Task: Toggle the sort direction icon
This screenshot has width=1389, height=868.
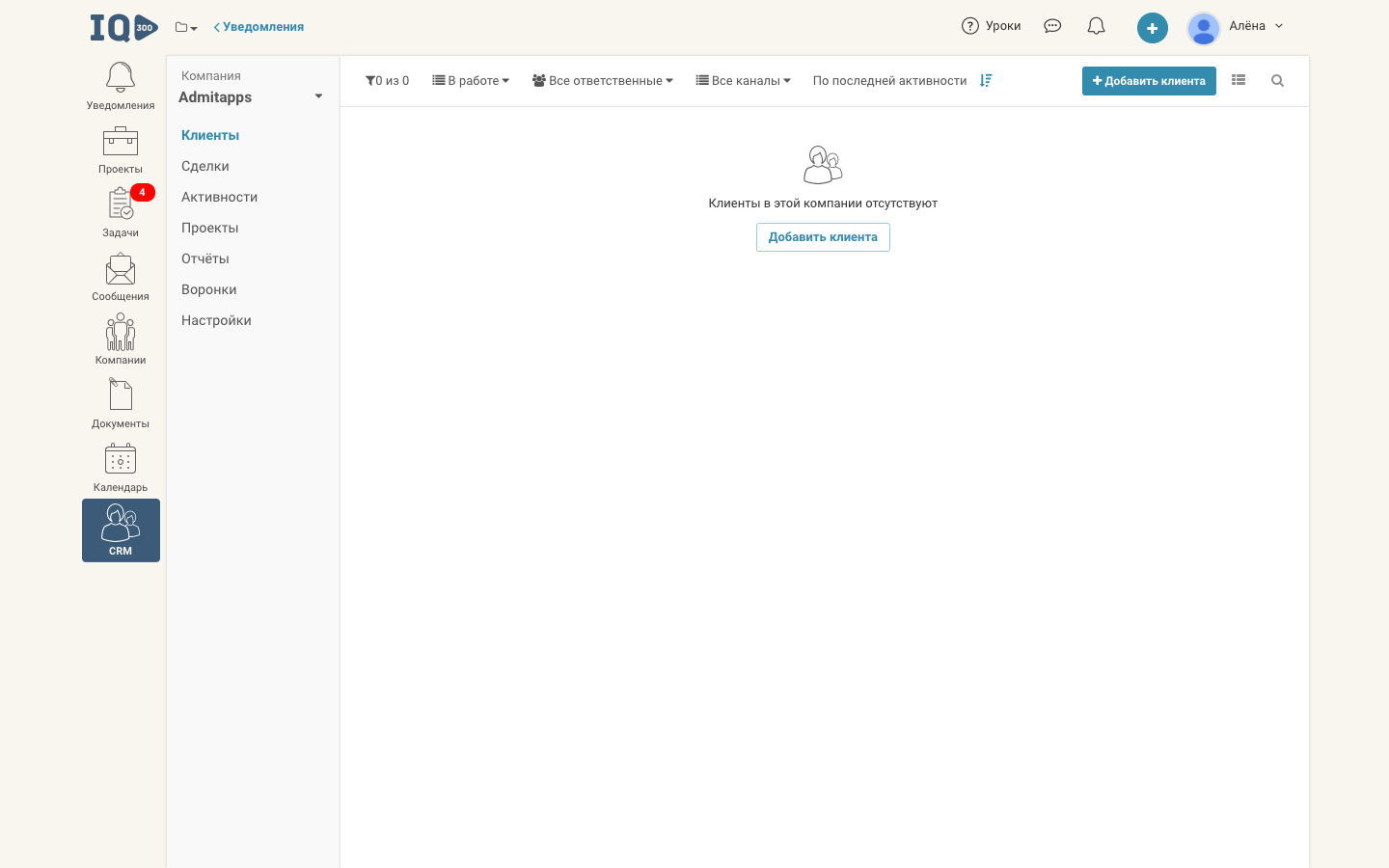Action: (x=986, y=81)
